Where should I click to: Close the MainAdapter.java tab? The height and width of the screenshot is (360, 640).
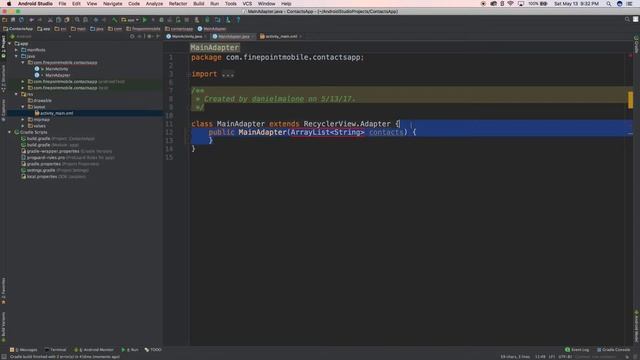(253, 36)
